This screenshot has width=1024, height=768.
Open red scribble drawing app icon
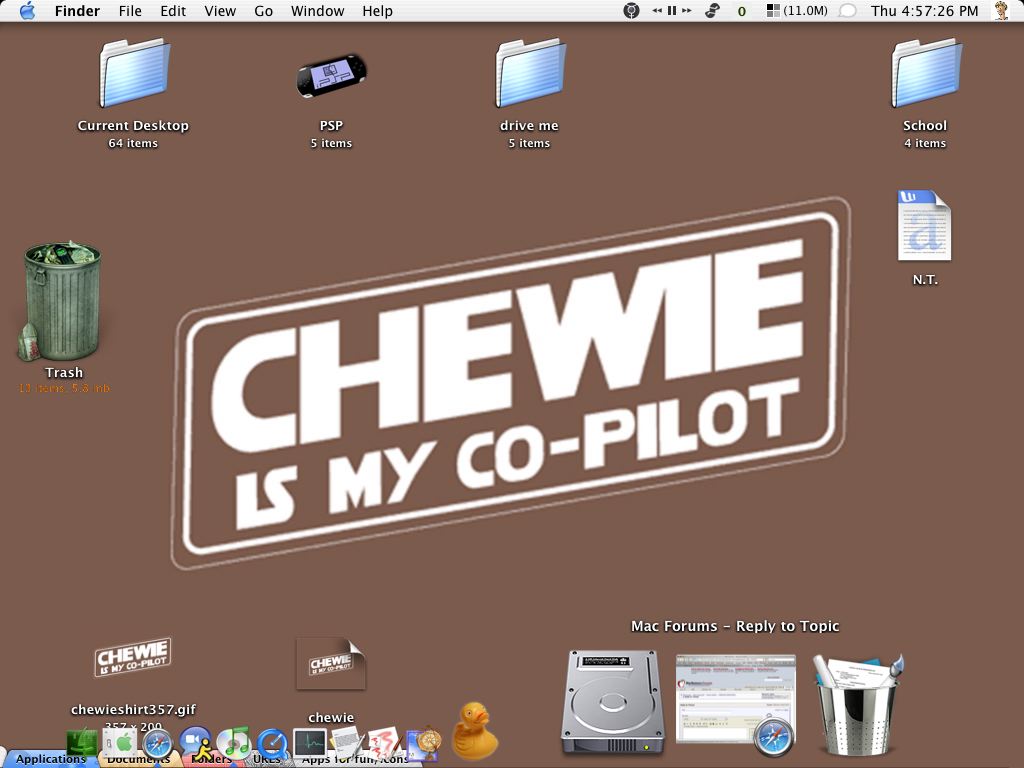tap(384, 743)
